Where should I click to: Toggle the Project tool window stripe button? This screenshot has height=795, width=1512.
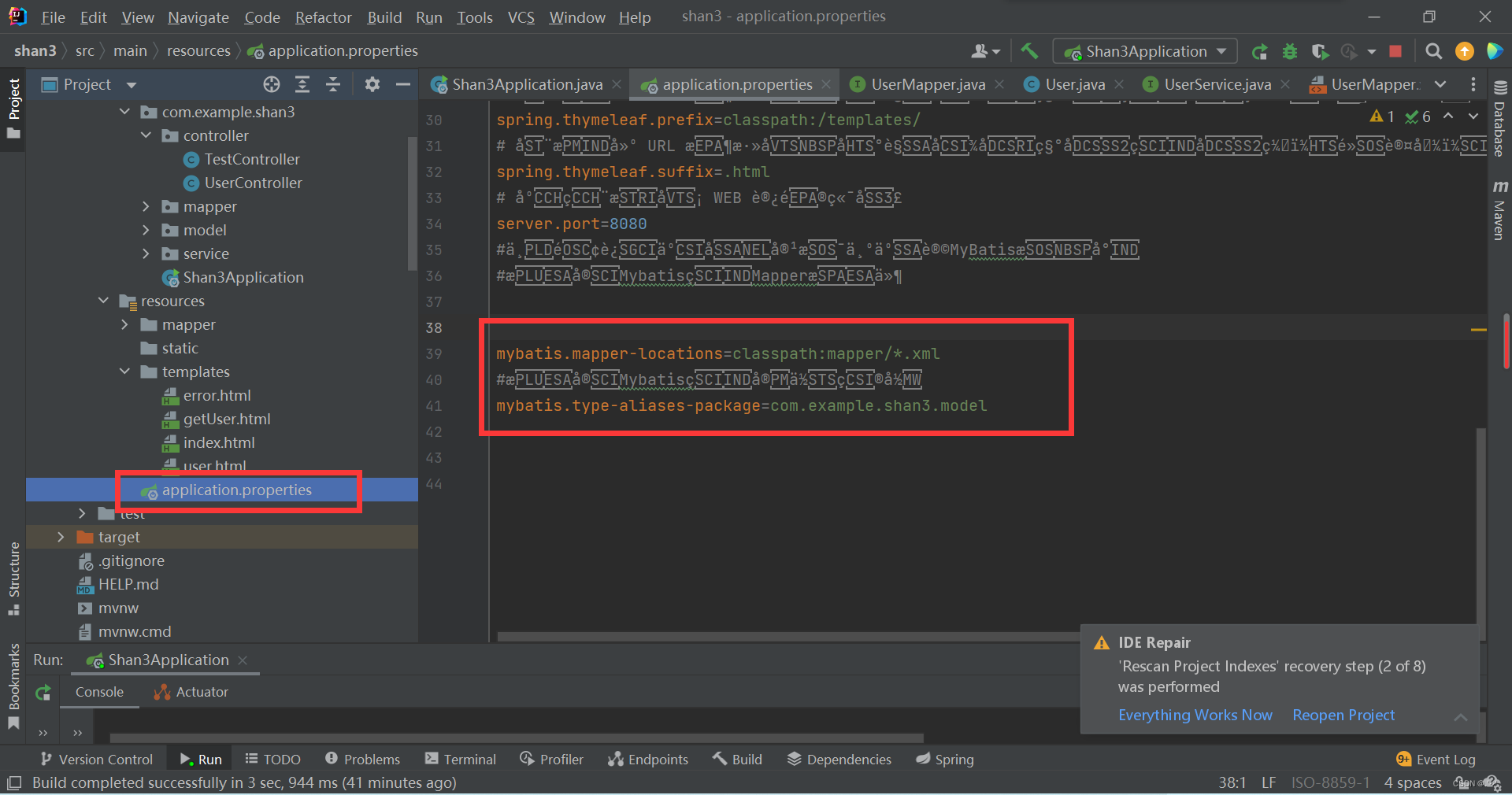[13, 108]
